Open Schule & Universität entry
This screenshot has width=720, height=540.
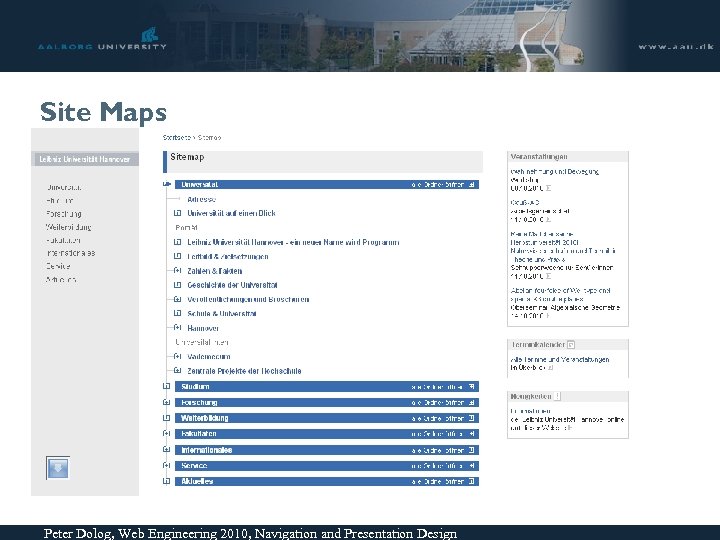click(222, 314)
